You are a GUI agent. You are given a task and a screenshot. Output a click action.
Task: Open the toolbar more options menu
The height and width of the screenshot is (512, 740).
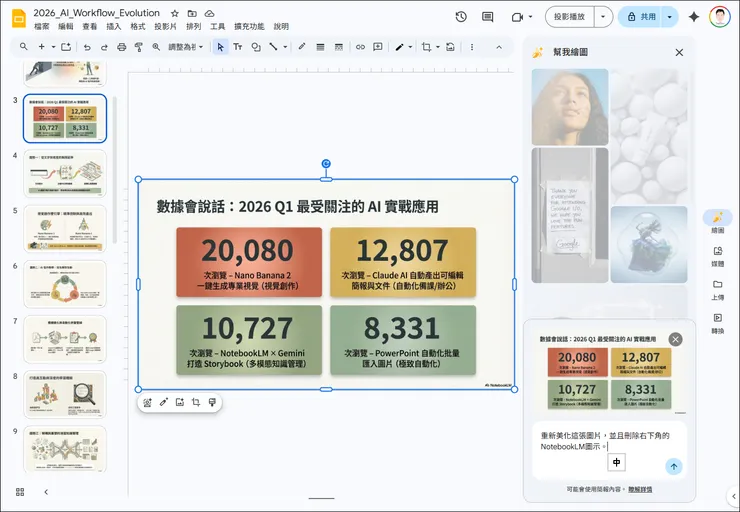(x=472, y=47)
